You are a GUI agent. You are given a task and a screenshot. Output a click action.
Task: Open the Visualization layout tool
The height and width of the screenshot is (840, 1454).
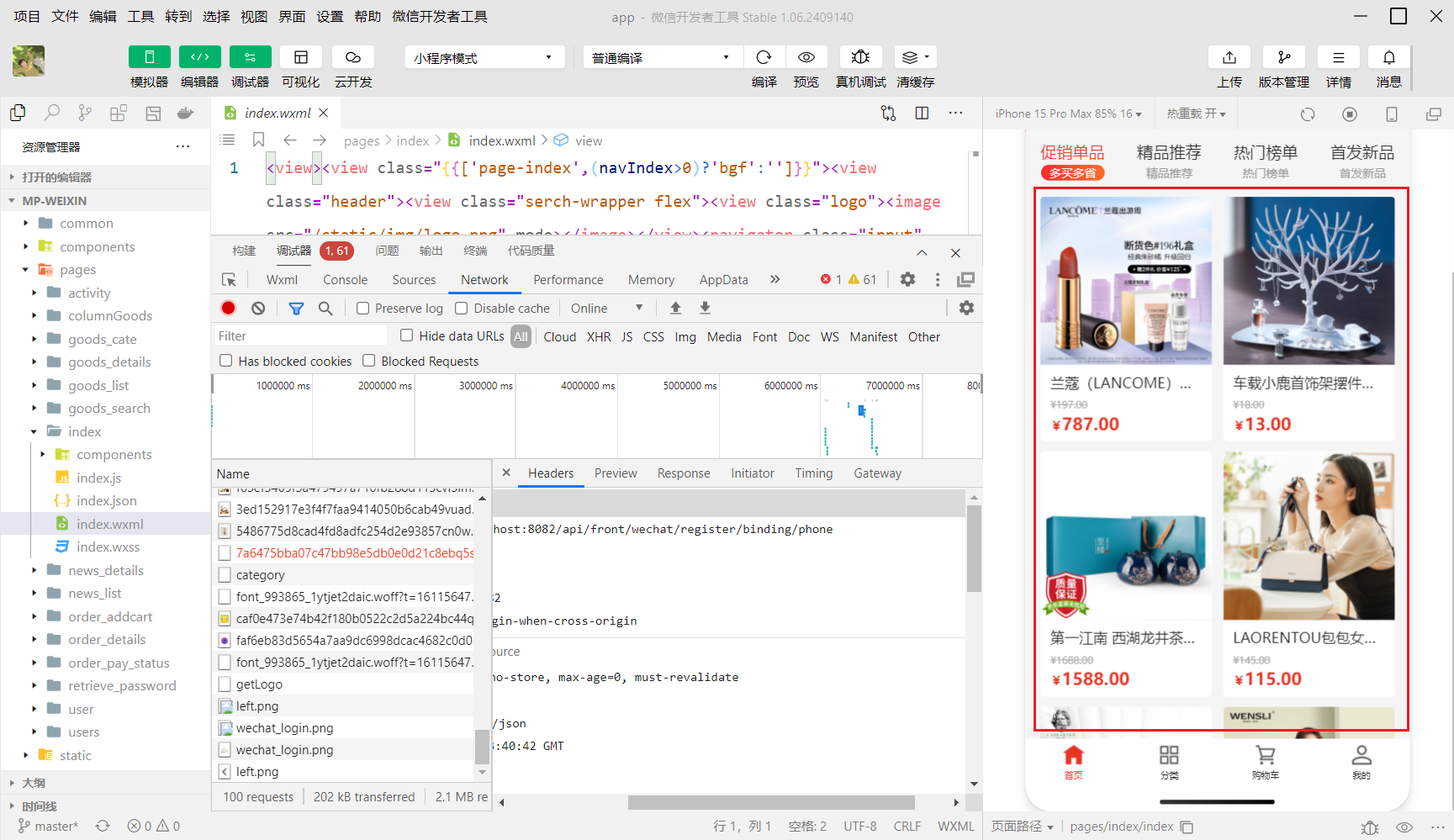click(301, 57)
